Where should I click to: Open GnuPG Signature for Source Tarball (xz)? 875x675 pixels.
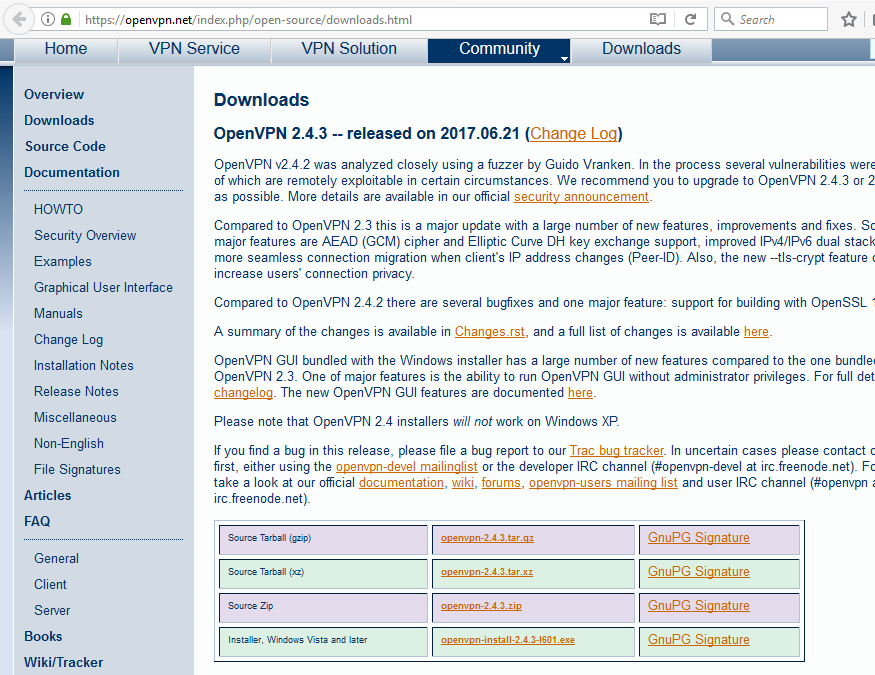[x=699, y=572]
